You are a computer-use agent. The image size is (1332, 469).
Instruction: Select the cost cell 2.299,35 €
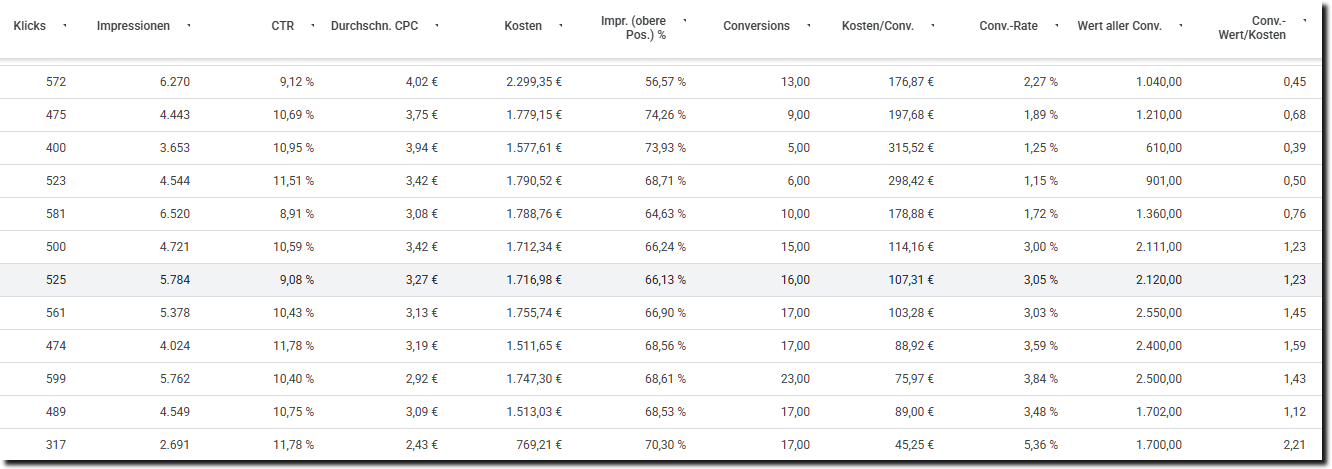click(x=534, y=82)
